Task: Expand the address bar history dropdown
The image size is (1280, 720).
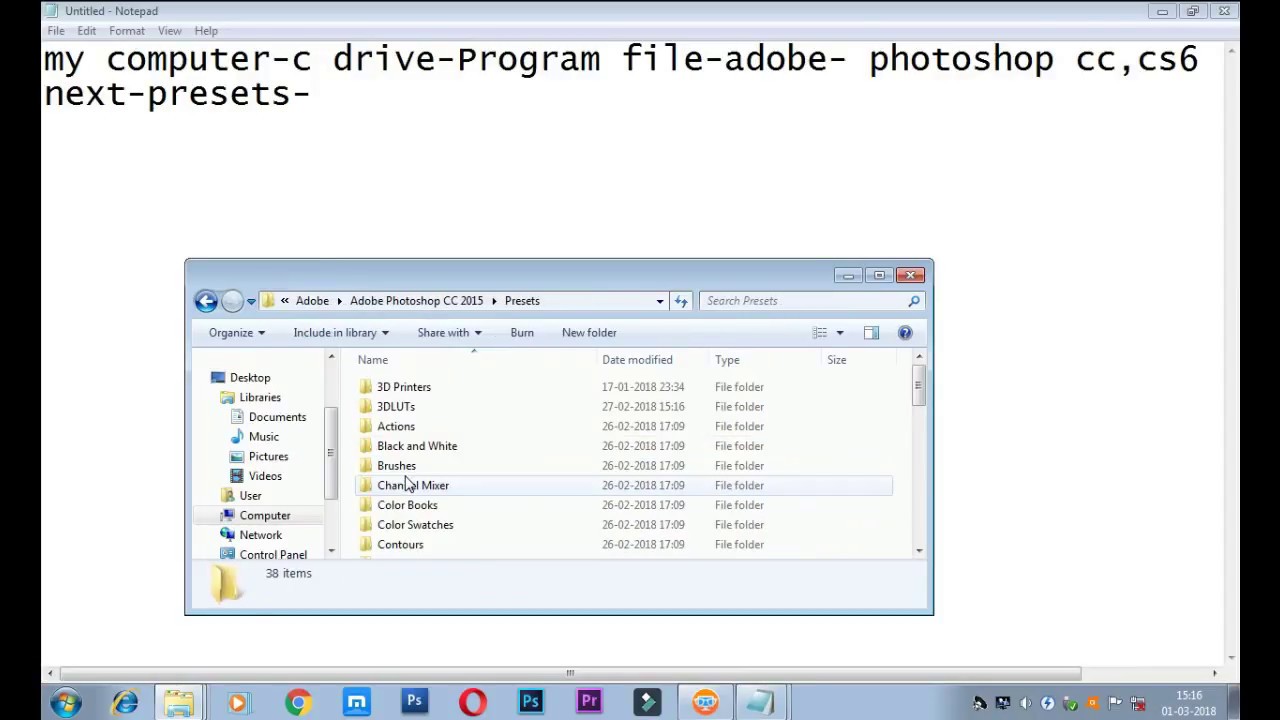Action: click(660, 301)
